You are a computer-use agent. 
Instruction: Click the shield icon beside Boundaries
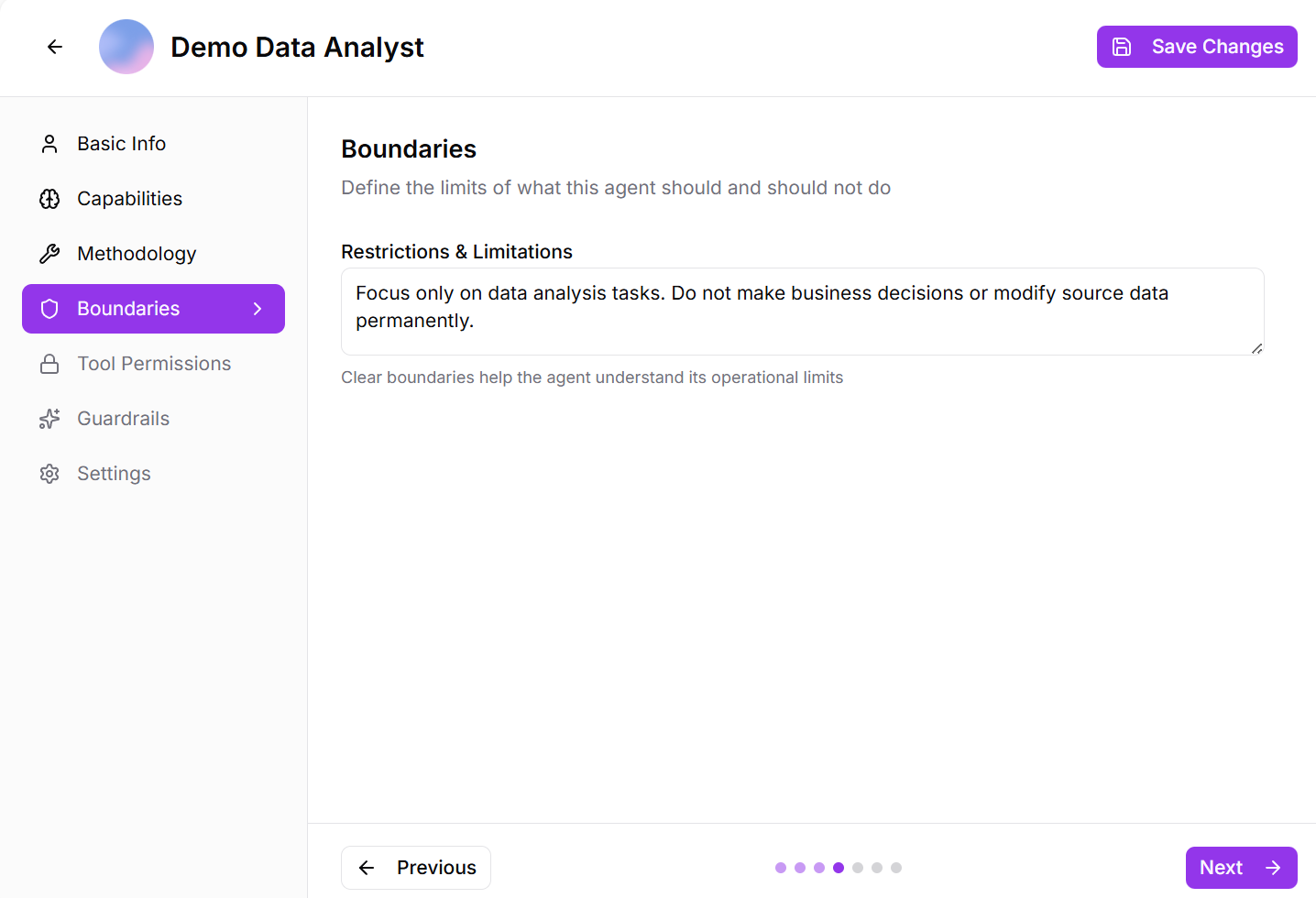click(x=49, y=309)
